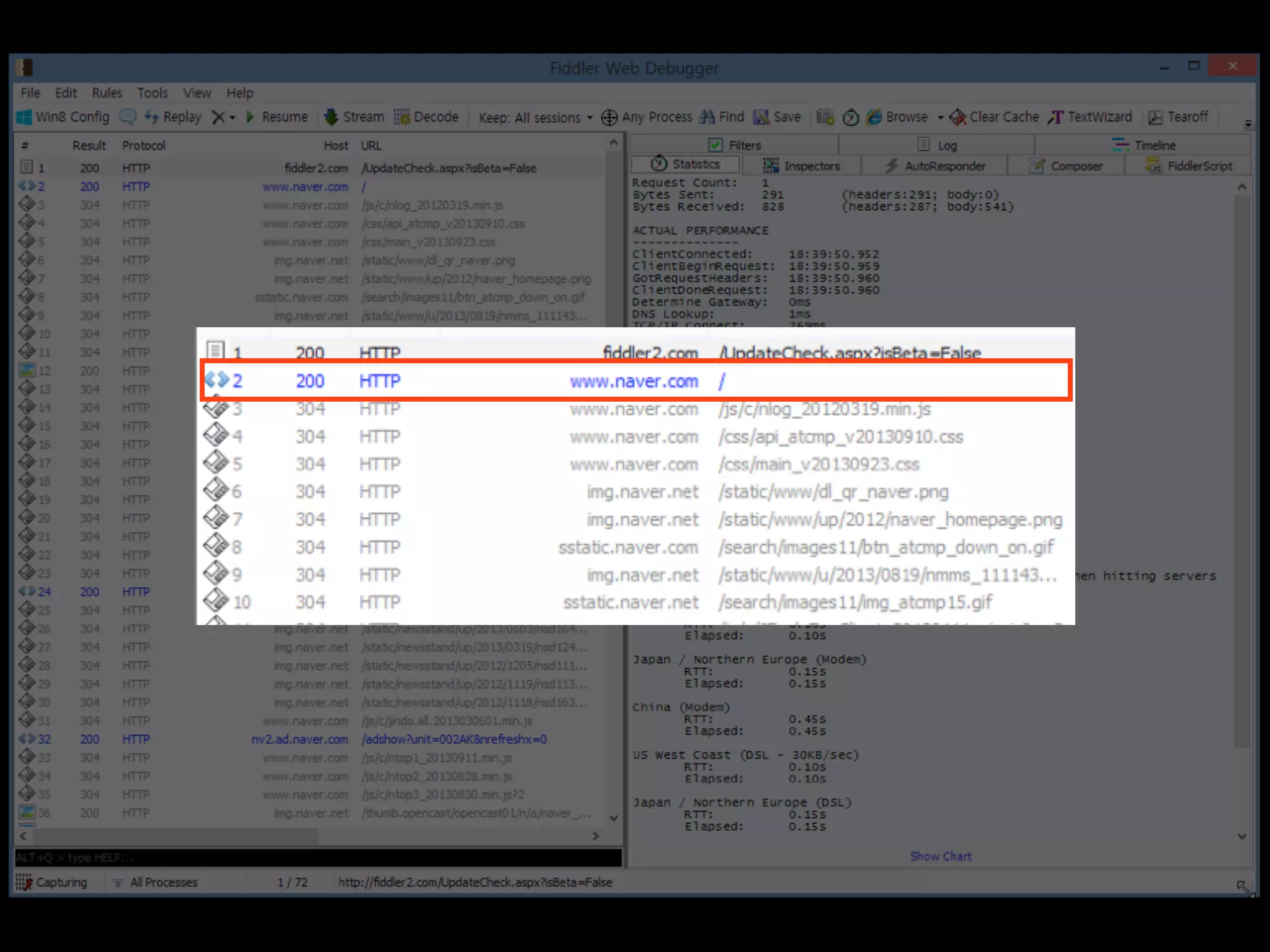Click the timer clock toolbar icon
Viewport: 1270px width, 952px height.
(851, 117)
